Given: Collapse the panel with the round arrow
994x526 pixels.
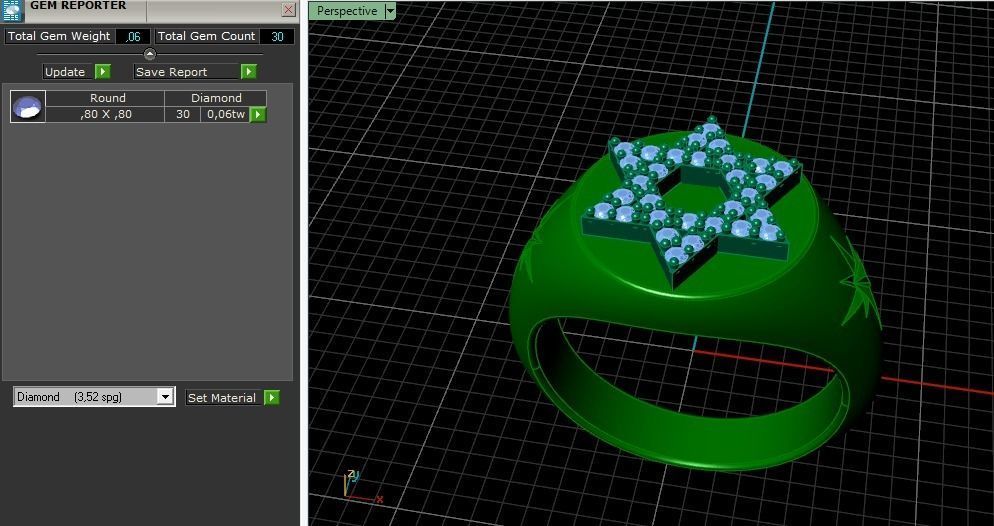Looking at the screenshot, I should click(150, 54).
